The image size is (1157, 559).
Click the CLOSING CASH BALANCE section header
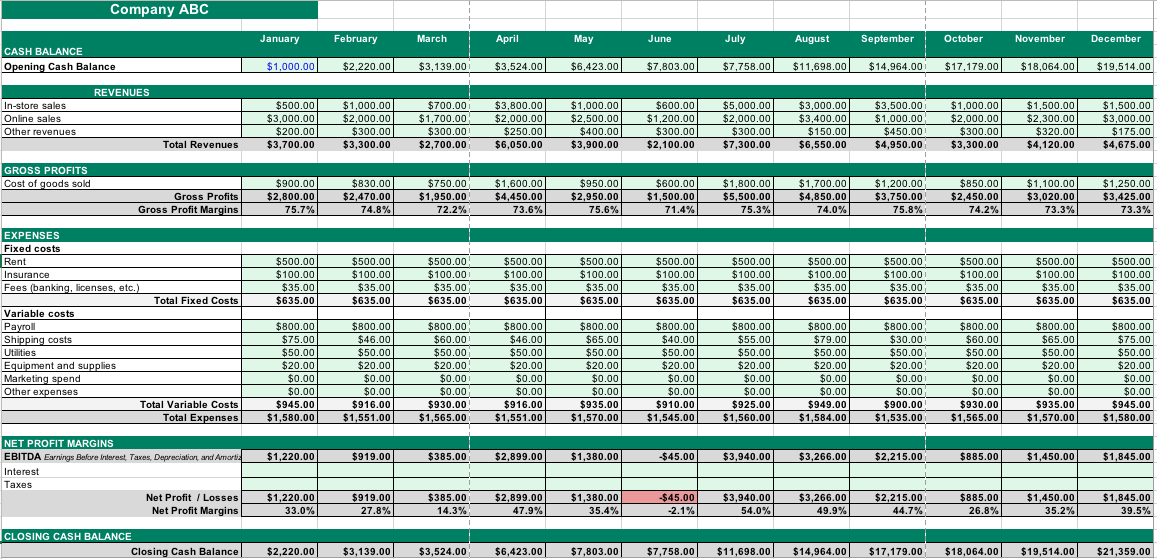[68, 536]
